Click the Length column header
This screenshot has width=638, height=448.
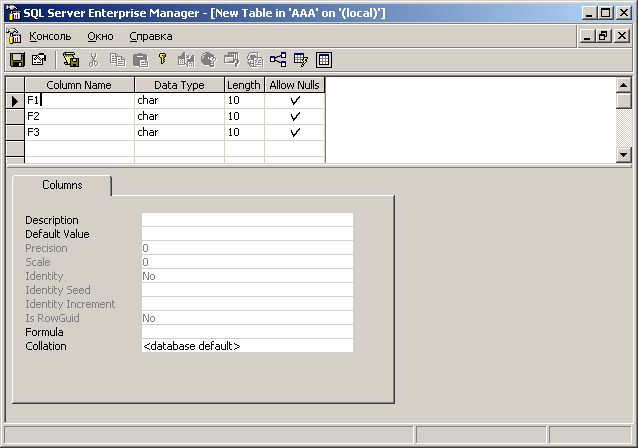244,85
